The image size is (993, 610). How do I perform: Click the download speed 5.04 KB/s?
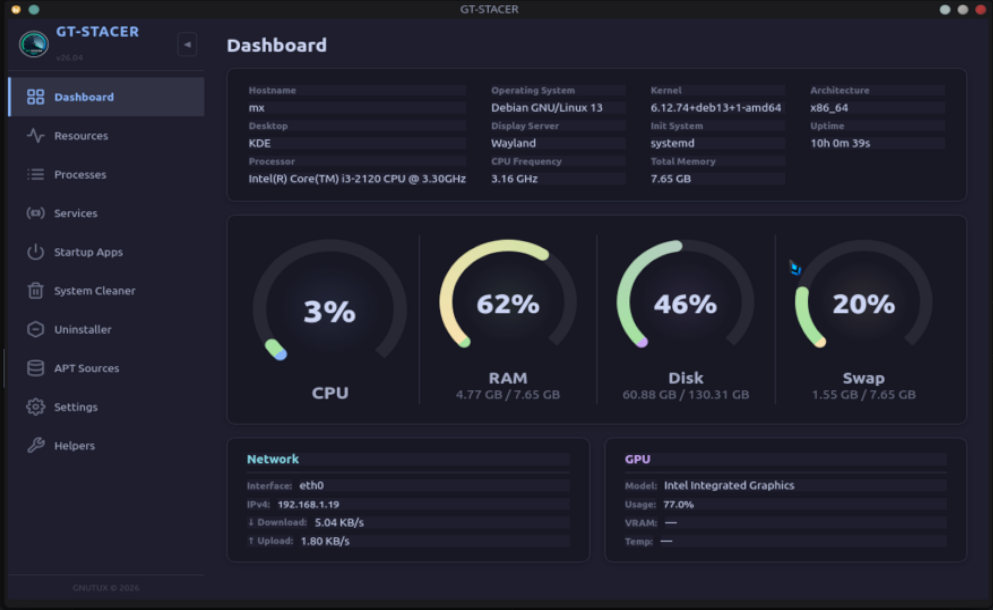coord(339,523)
